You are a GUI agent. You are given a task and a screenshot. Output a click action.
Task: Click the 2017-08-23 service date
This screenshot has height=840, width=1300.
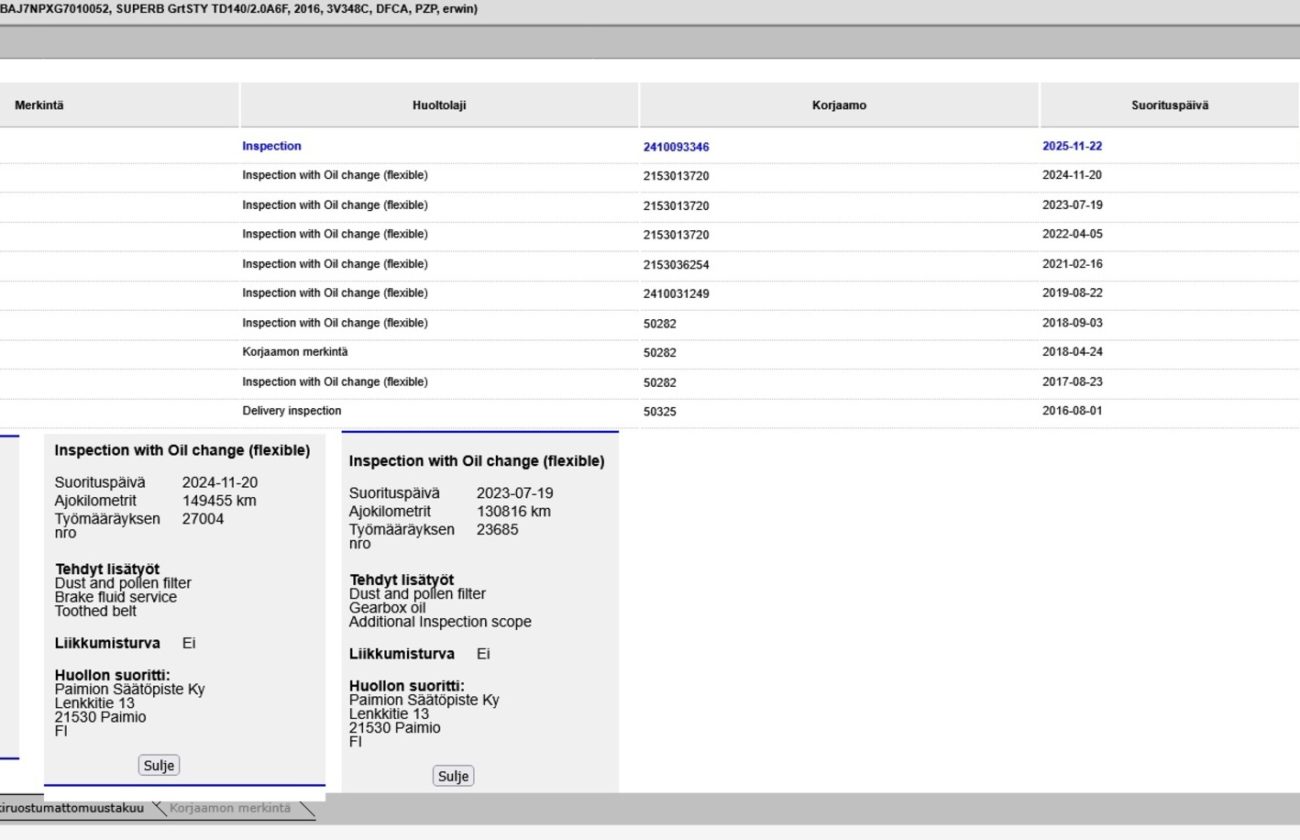1072,382
